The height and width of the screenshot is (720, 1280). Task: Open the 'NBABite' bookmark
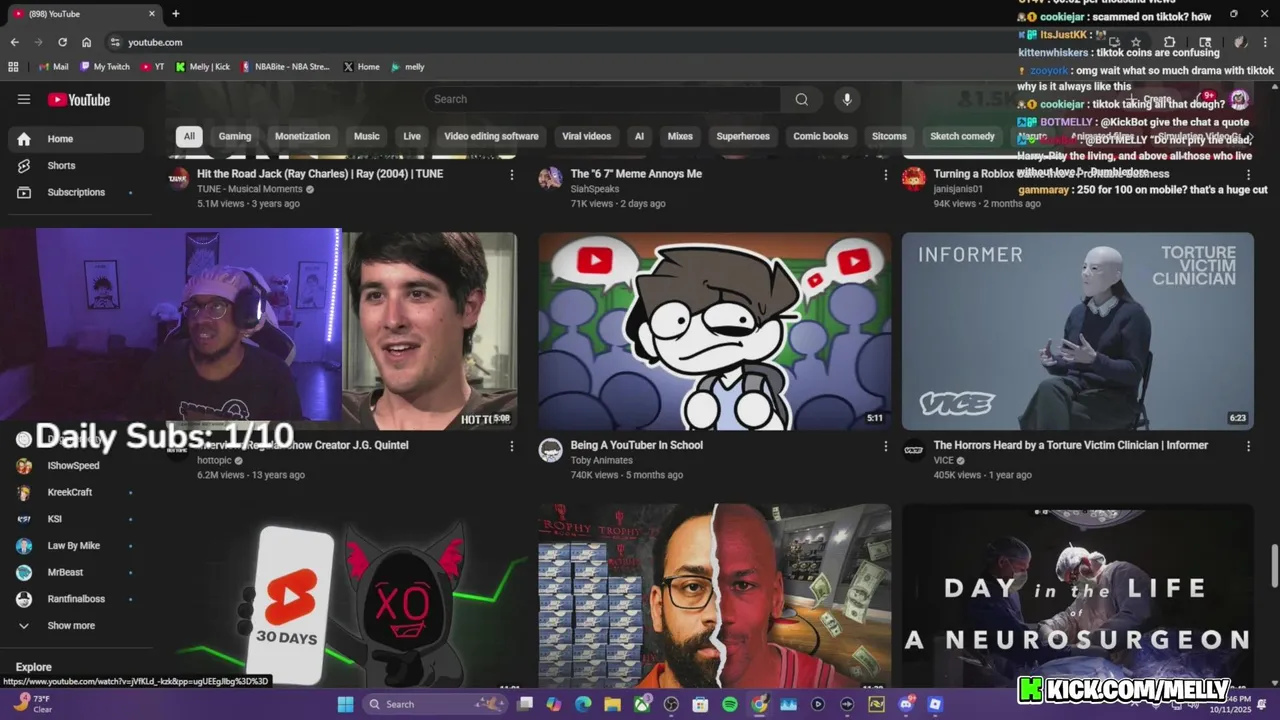(285, 67)
